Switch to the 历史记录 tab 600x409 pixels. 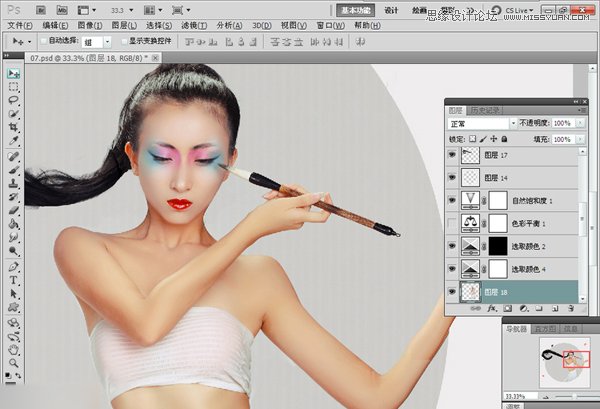click(x=485, y=111)
